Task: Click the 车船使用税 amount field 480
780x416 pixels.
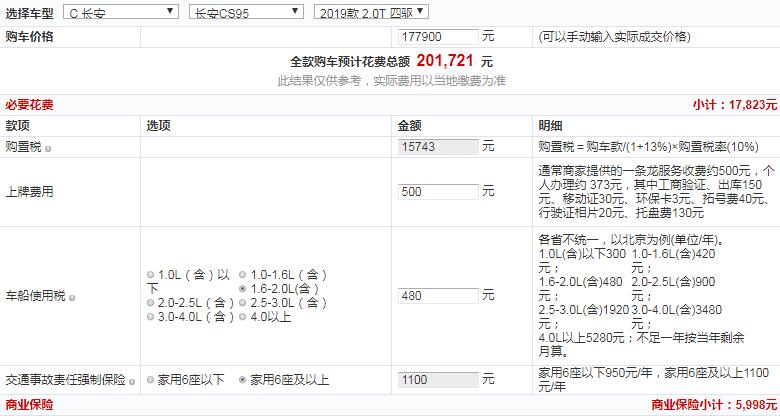Action: coord(438,296)
